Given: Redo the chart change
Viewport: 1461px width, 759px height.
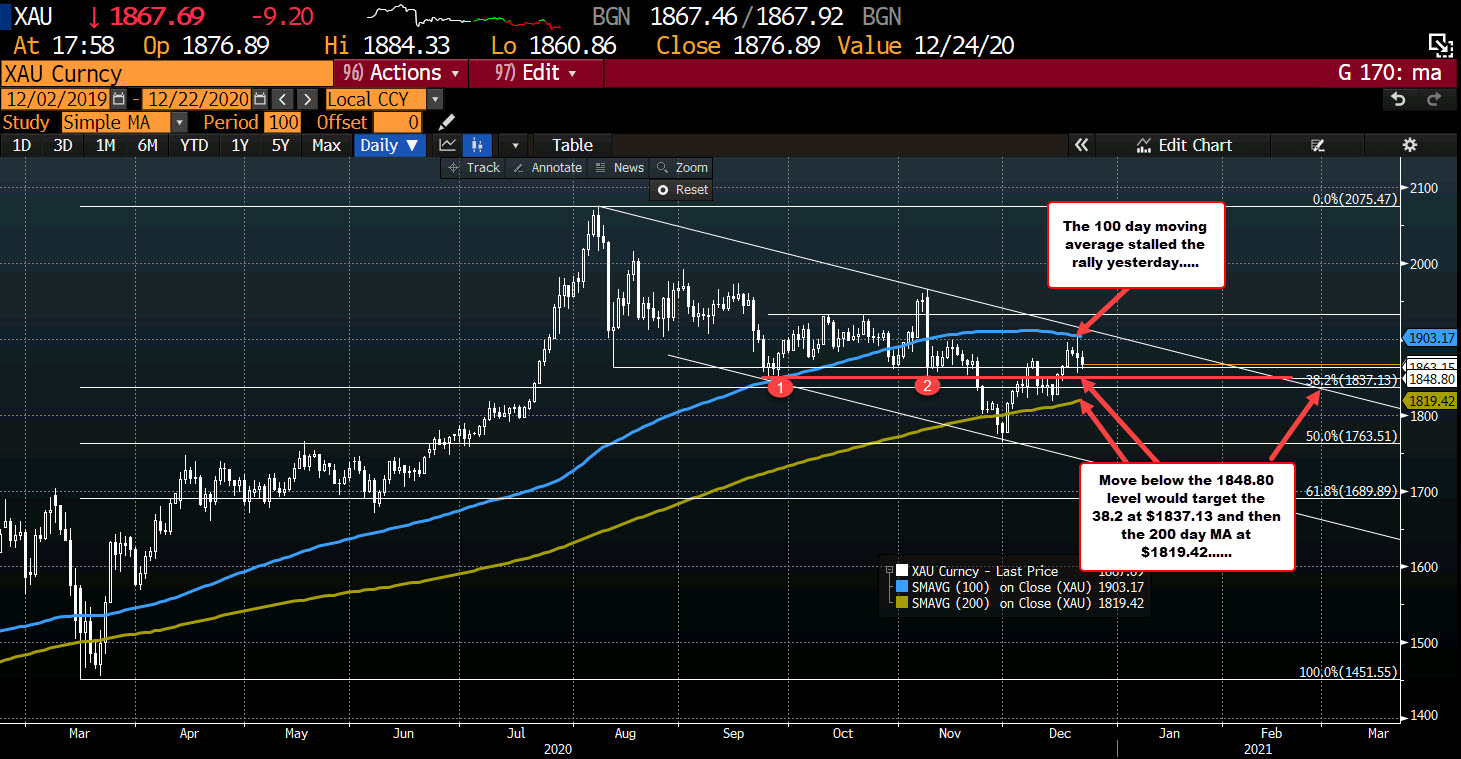Looking at the screenshot, I should pos(1434,99).
